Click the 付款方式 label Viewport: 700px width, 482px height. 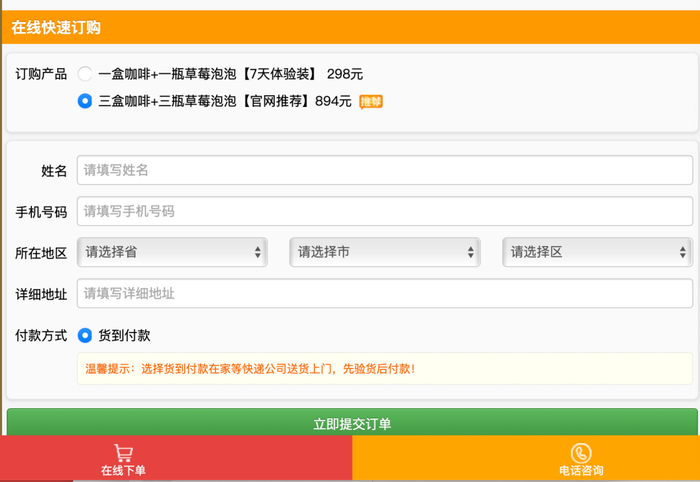[41, 335]
